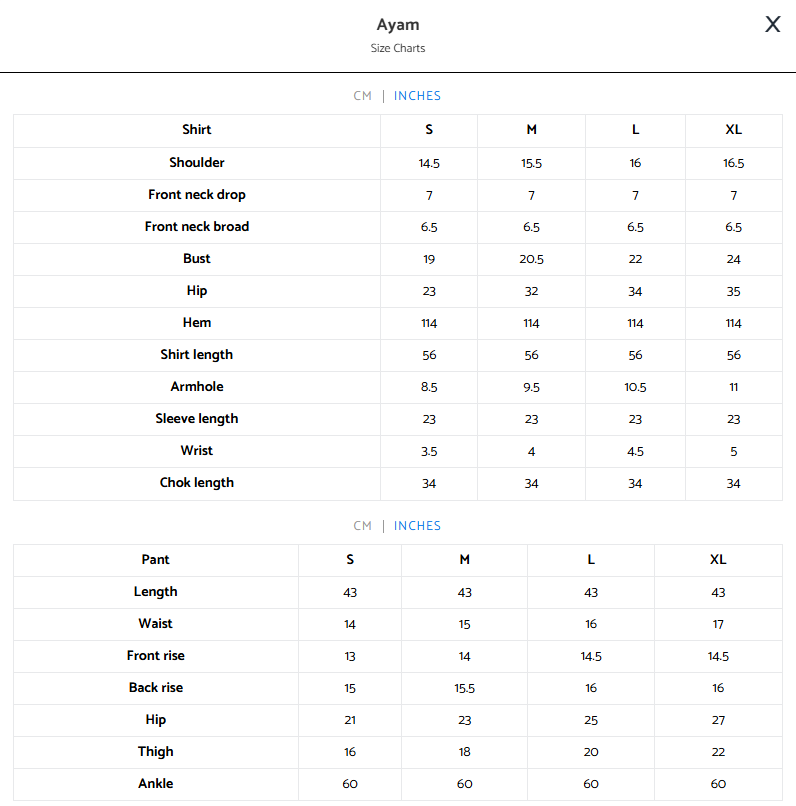Image resolution: width=796 pixels, height=806 pixels.
Task: Click the Shoulder row label
Action: pos(197,162)
